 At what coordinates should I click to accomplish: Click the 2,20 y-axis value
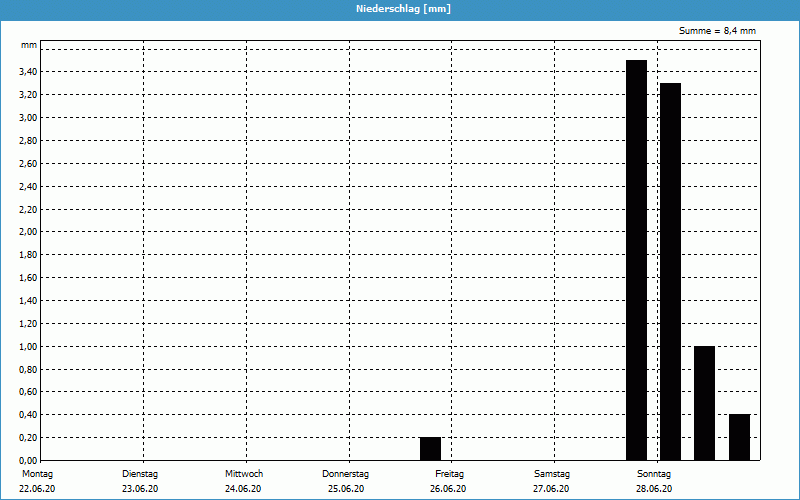tap(28, 209)
